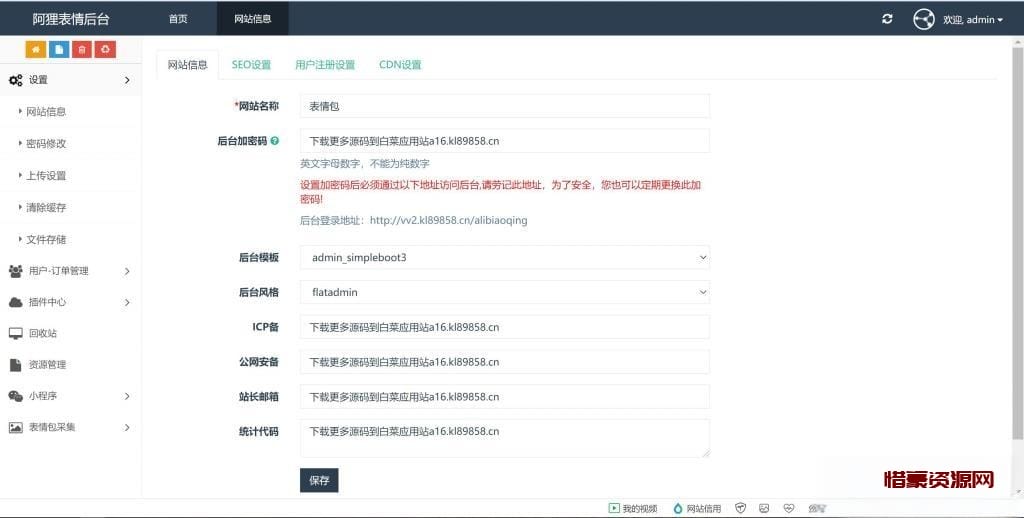Image resolution: width=1024 pixels, height=518 pixels.
Task: Click the cloud icon next to 插件中心
Action: (16, 302)
